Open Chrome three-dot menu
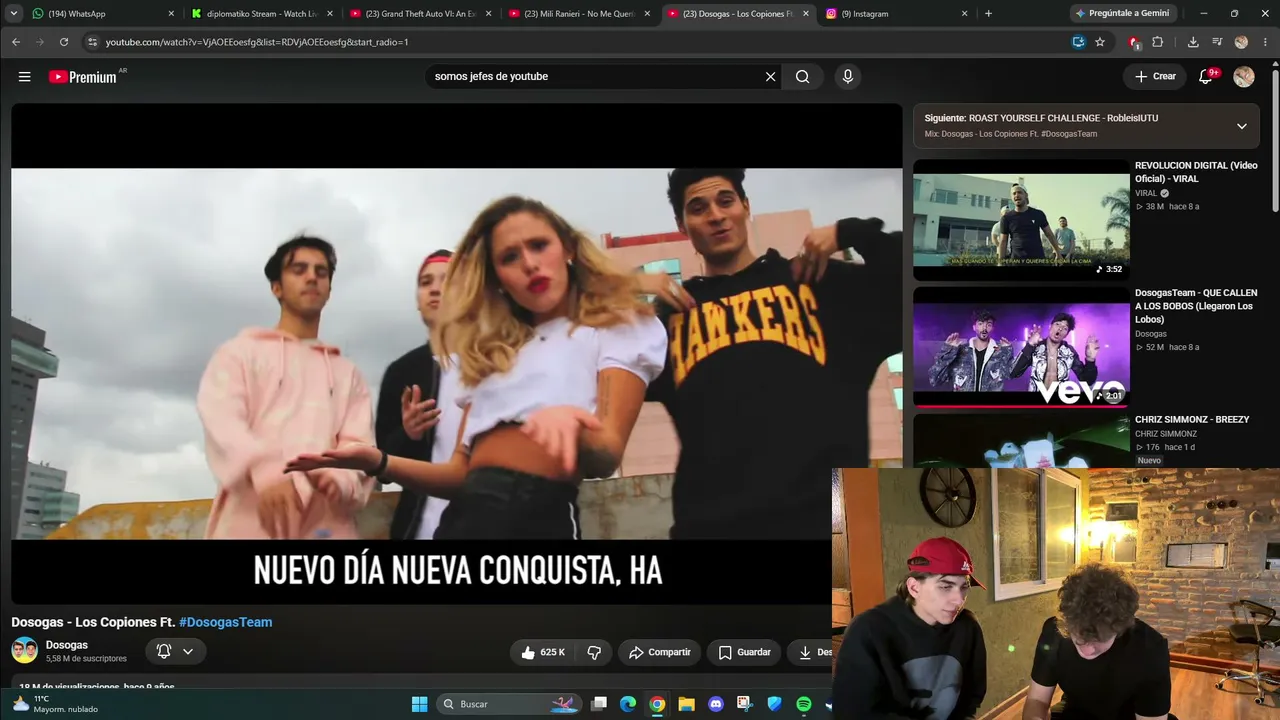Screen dimensions: 1280x720 click(1266, 42)
